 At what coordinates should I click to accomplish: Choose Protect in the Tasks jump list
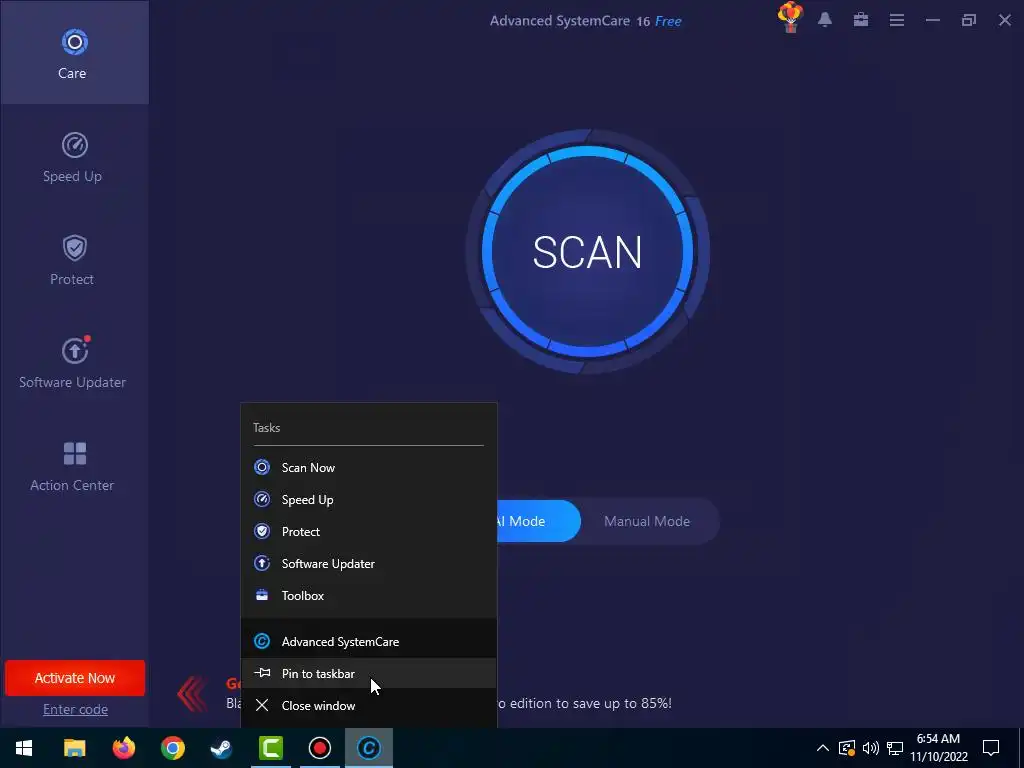pyautogui.click(x=368, y=532)
